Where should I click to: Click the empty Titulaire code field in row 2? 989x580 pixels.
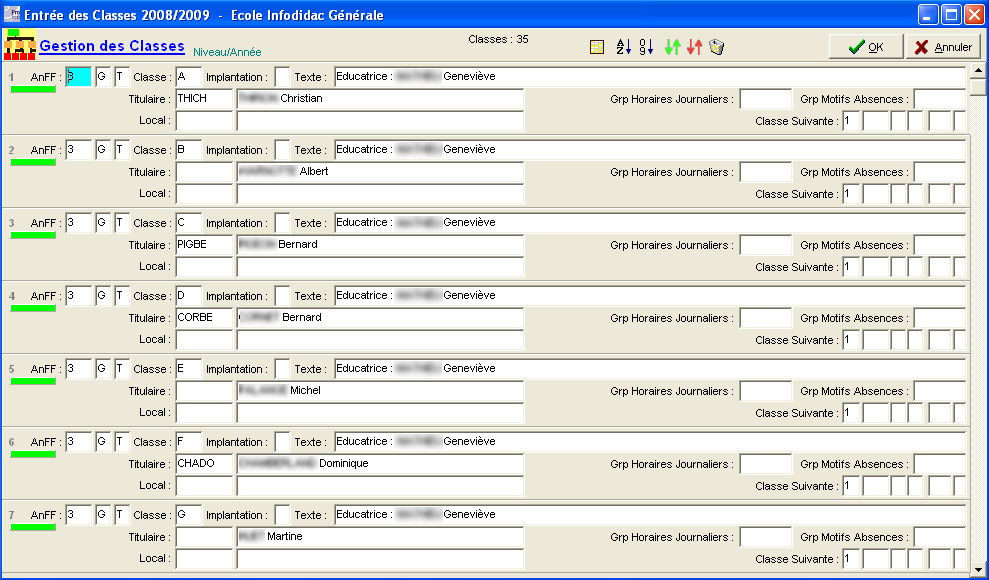[204, 172]
